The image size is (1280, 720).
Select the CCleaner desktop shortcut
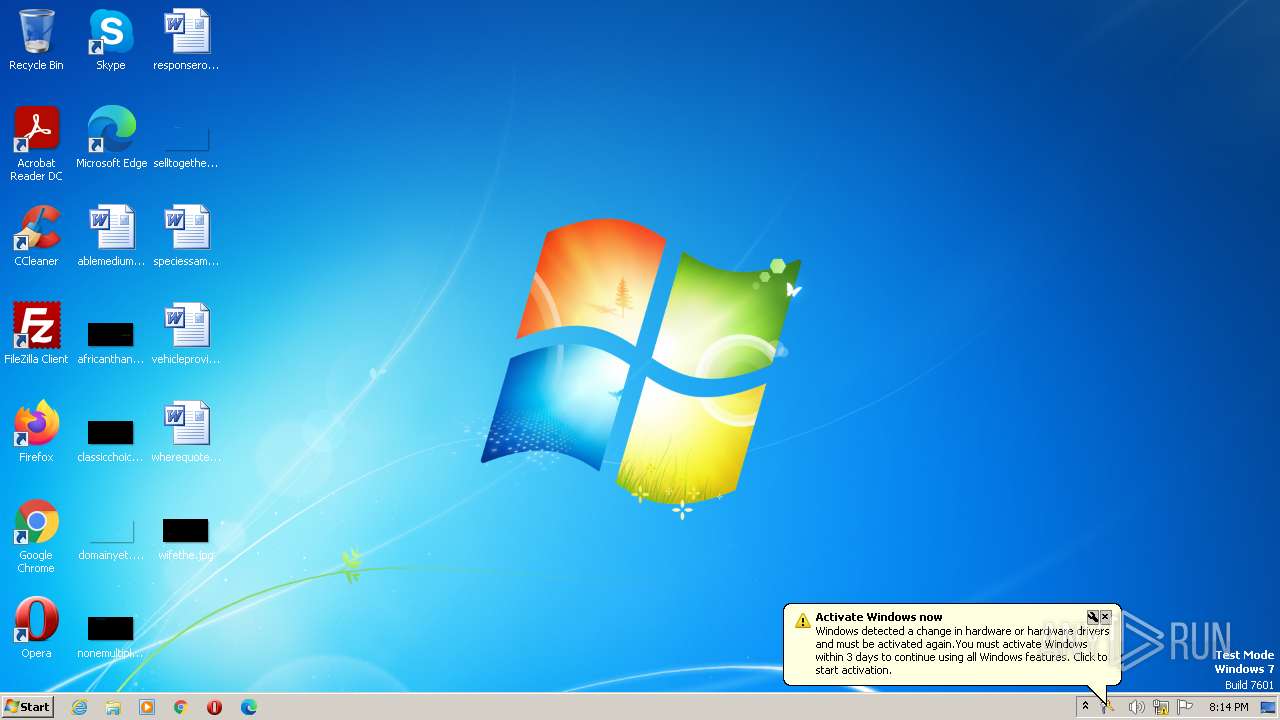(x=36, y=236)
